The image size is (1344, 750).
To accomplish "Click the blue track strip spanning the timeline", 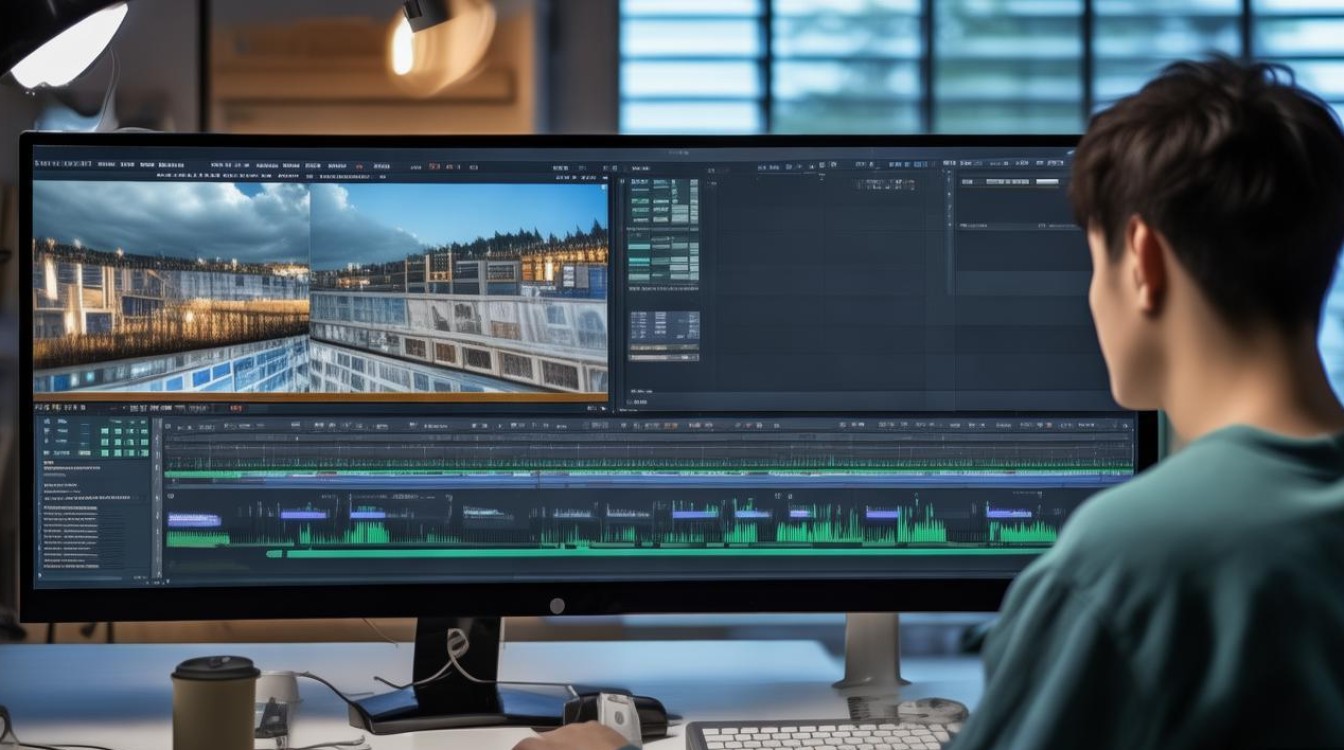I will pos(648,481).
